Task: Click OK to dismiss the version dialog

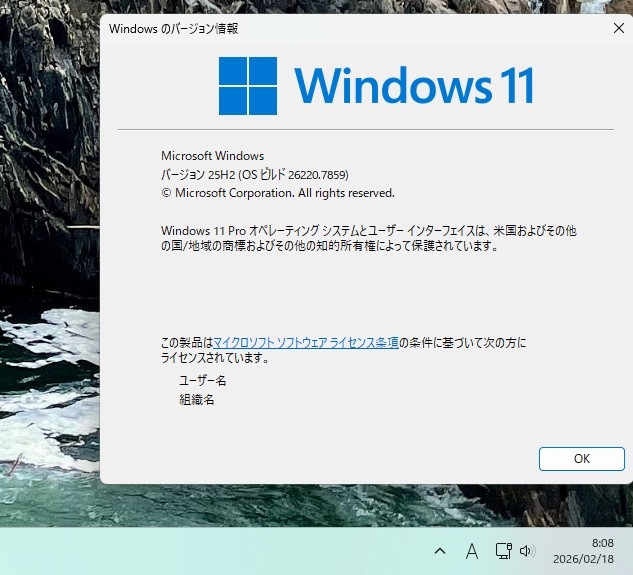Action: click(x=582, y=459)
